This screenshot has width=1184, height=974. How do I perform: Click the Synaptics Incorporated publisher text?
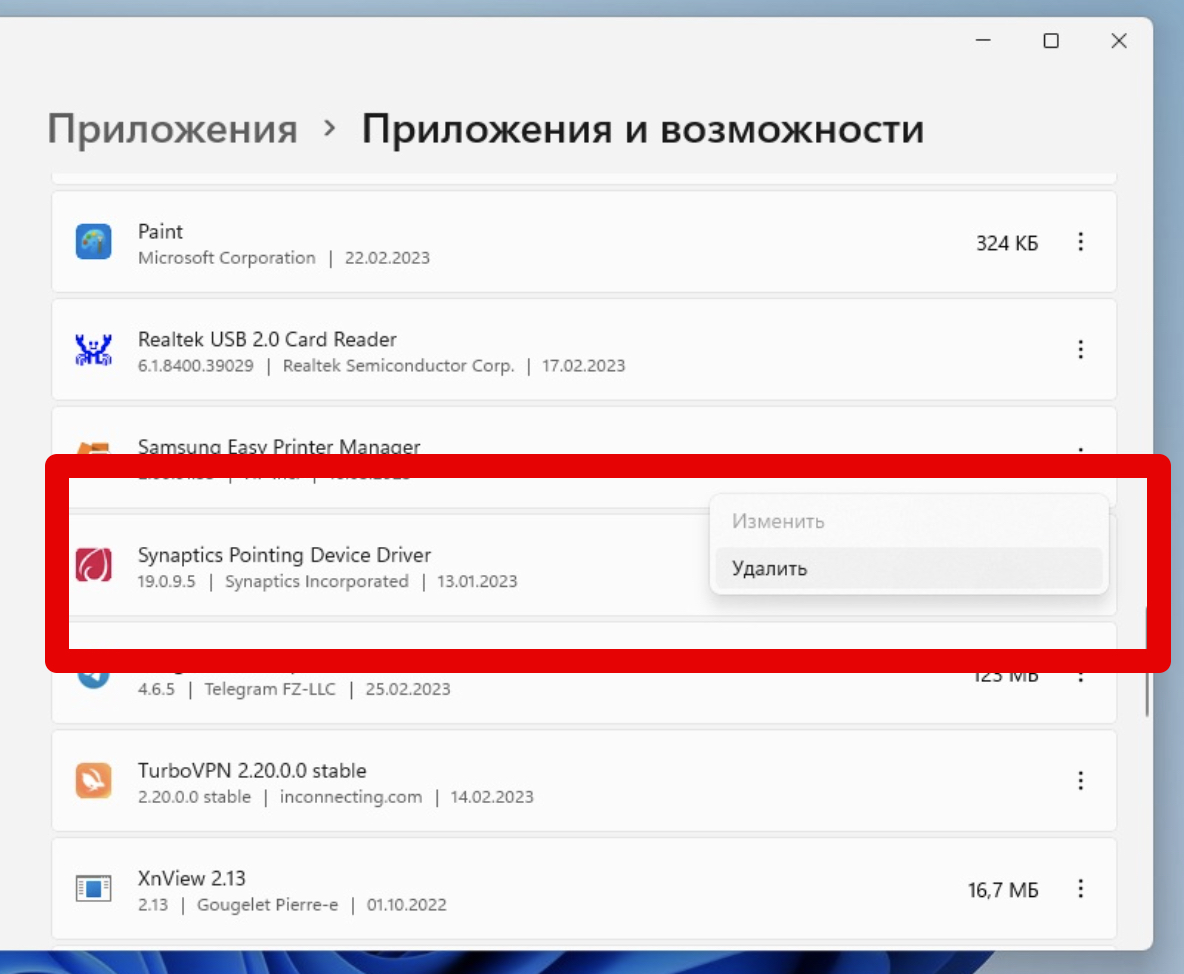(x=316, y=581)
